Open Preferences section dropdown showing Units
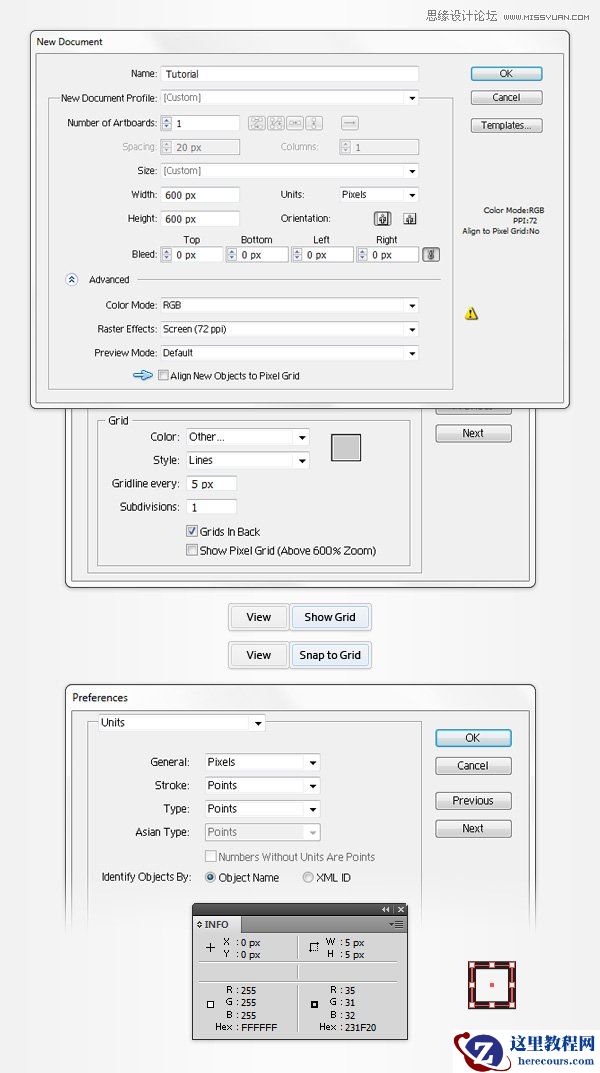The width and height of the screenshot is (600, 1073). pyautogui.click(x=181, y=723)
